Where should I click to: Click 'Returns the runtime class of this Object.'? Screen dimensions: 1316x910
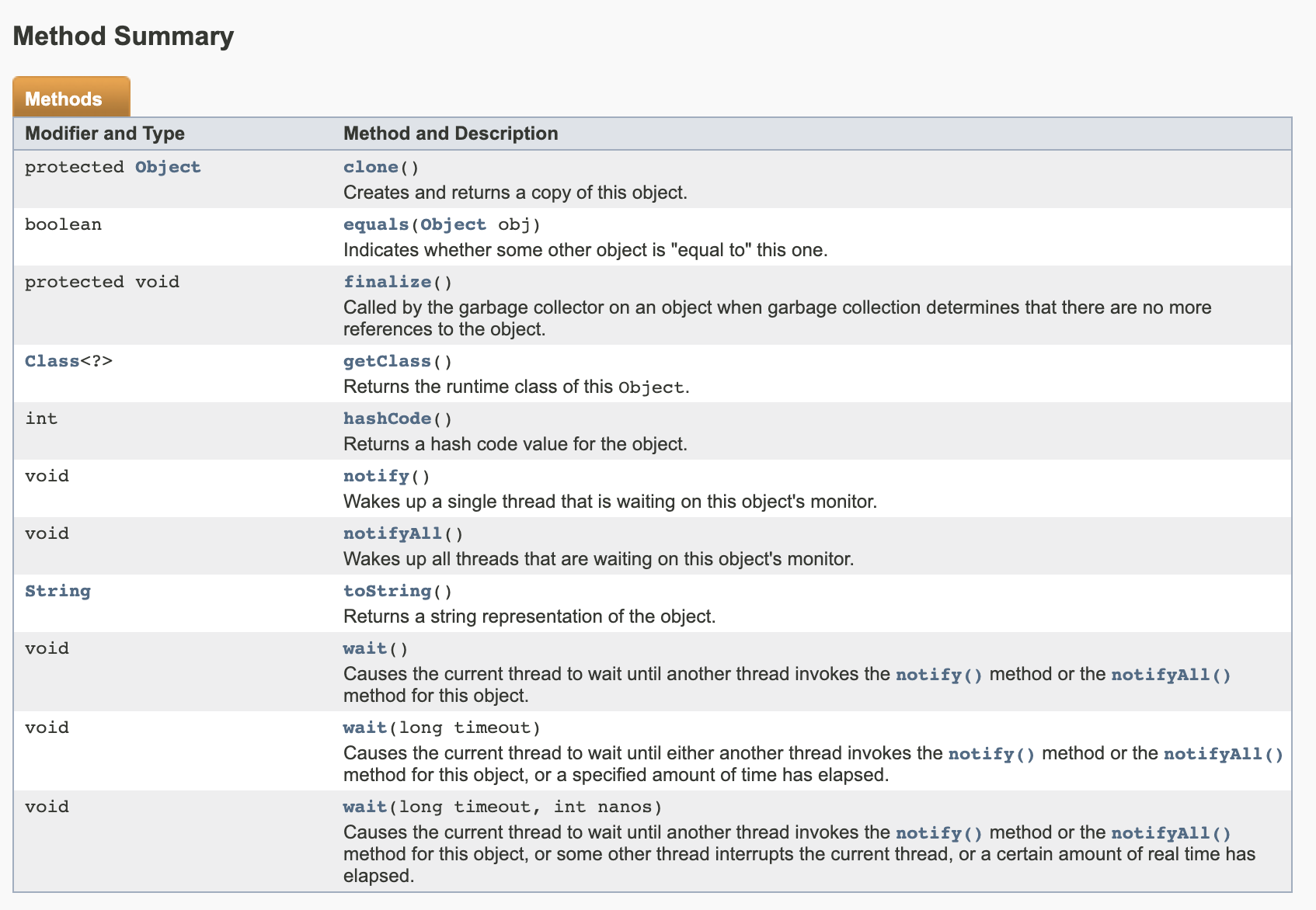tap(516, 387)
